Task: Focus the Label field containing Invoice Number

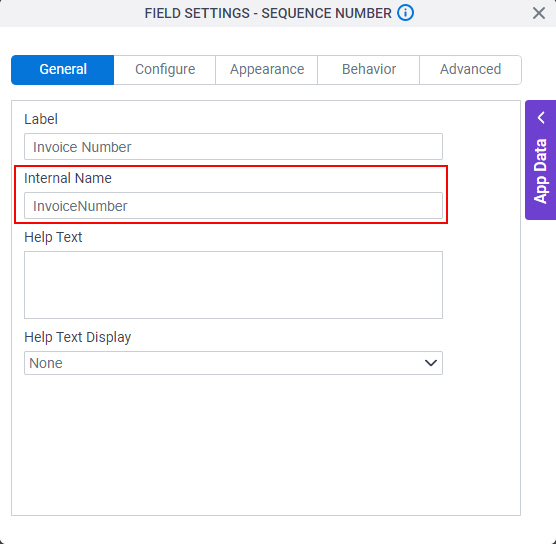Action: 233,147
